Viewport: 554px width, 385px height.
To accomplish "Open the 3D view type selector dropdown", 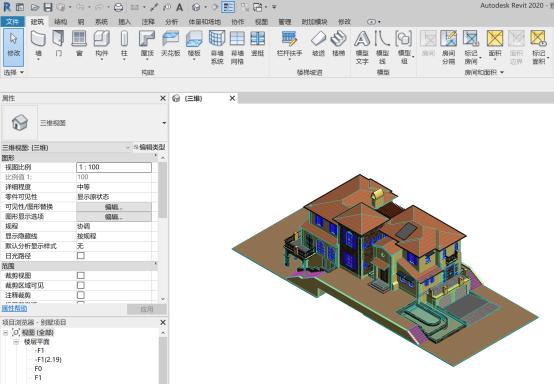I will tap(164, 123).
